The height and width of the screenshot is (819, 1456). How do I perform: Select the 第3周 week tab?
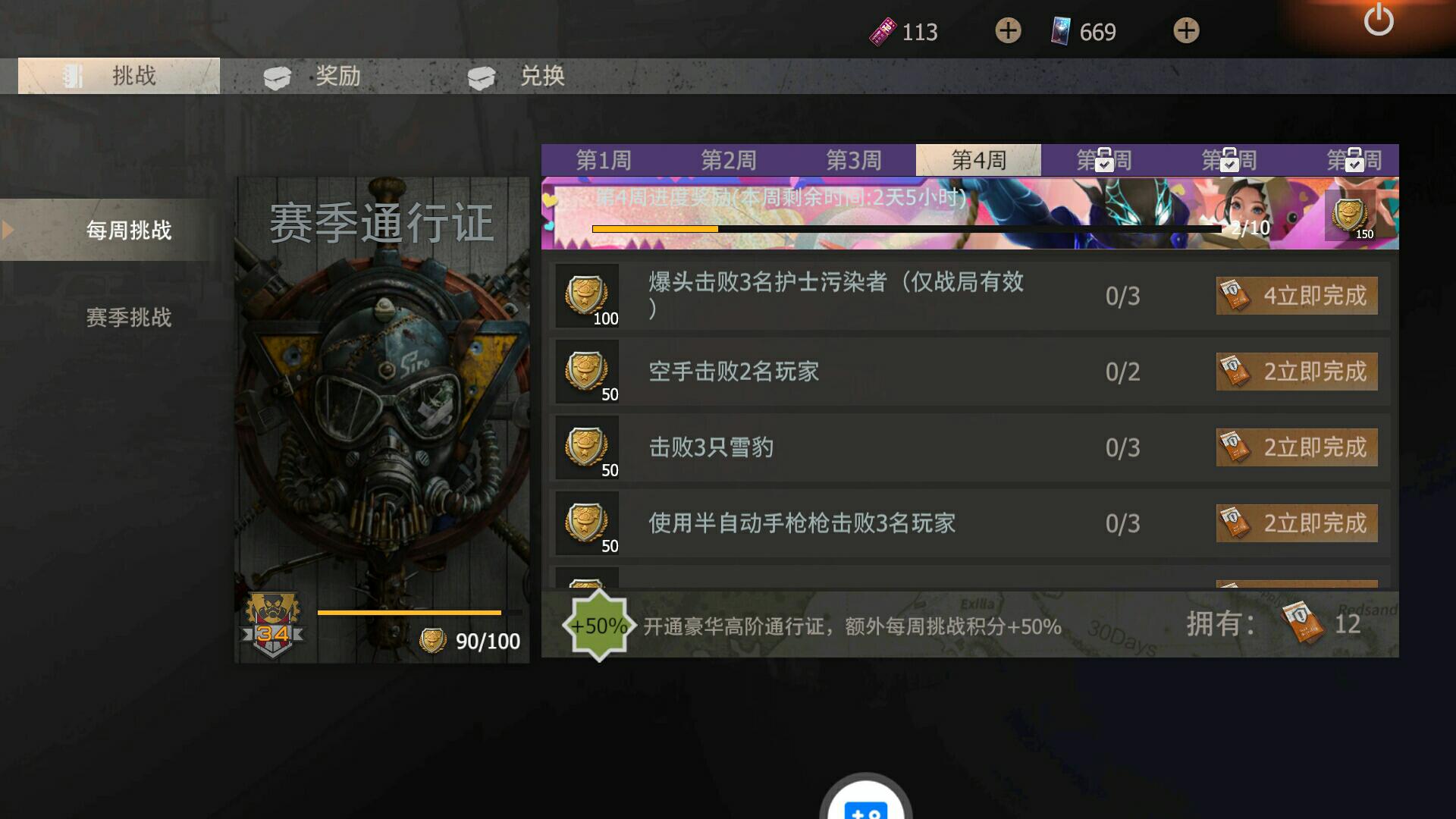click(854, 160)
